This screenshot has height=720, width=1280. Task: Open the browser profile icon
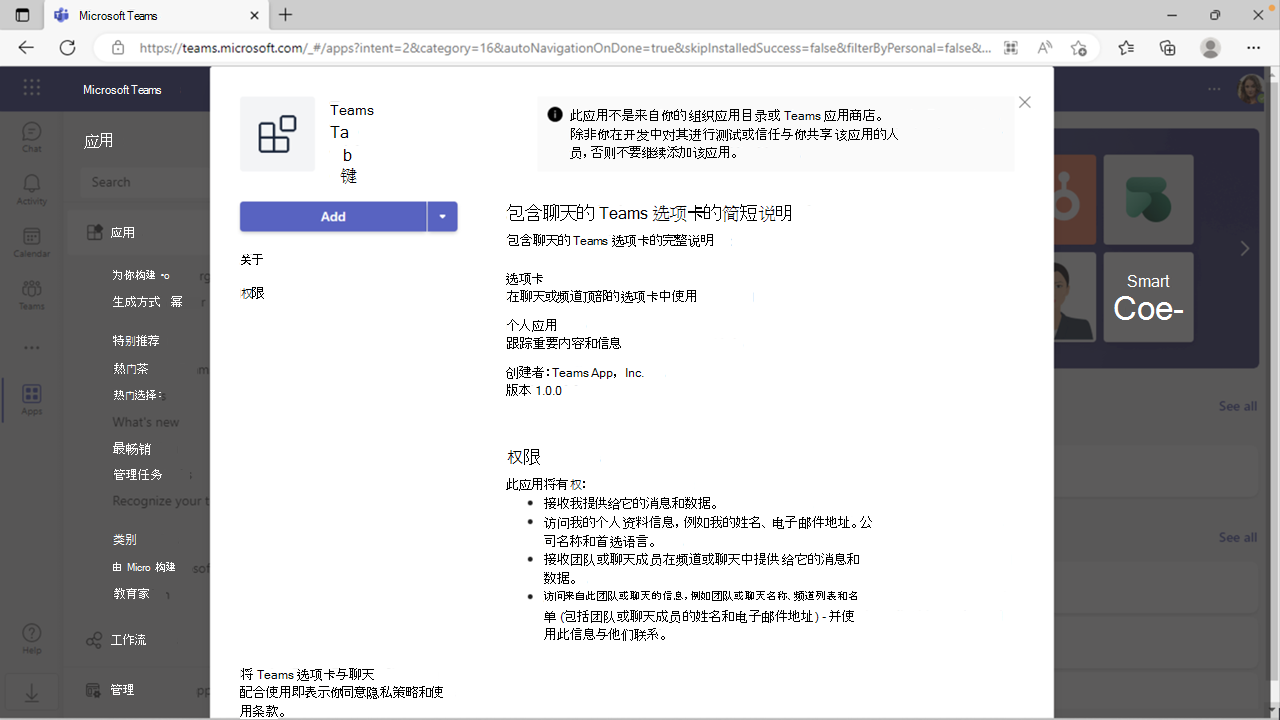point(1211,48)
